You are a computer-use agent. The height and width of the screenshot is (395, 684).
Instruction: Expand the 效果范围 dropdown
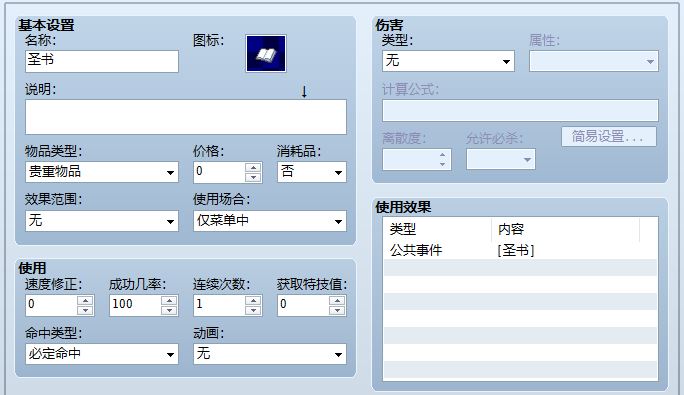(102, 221)
